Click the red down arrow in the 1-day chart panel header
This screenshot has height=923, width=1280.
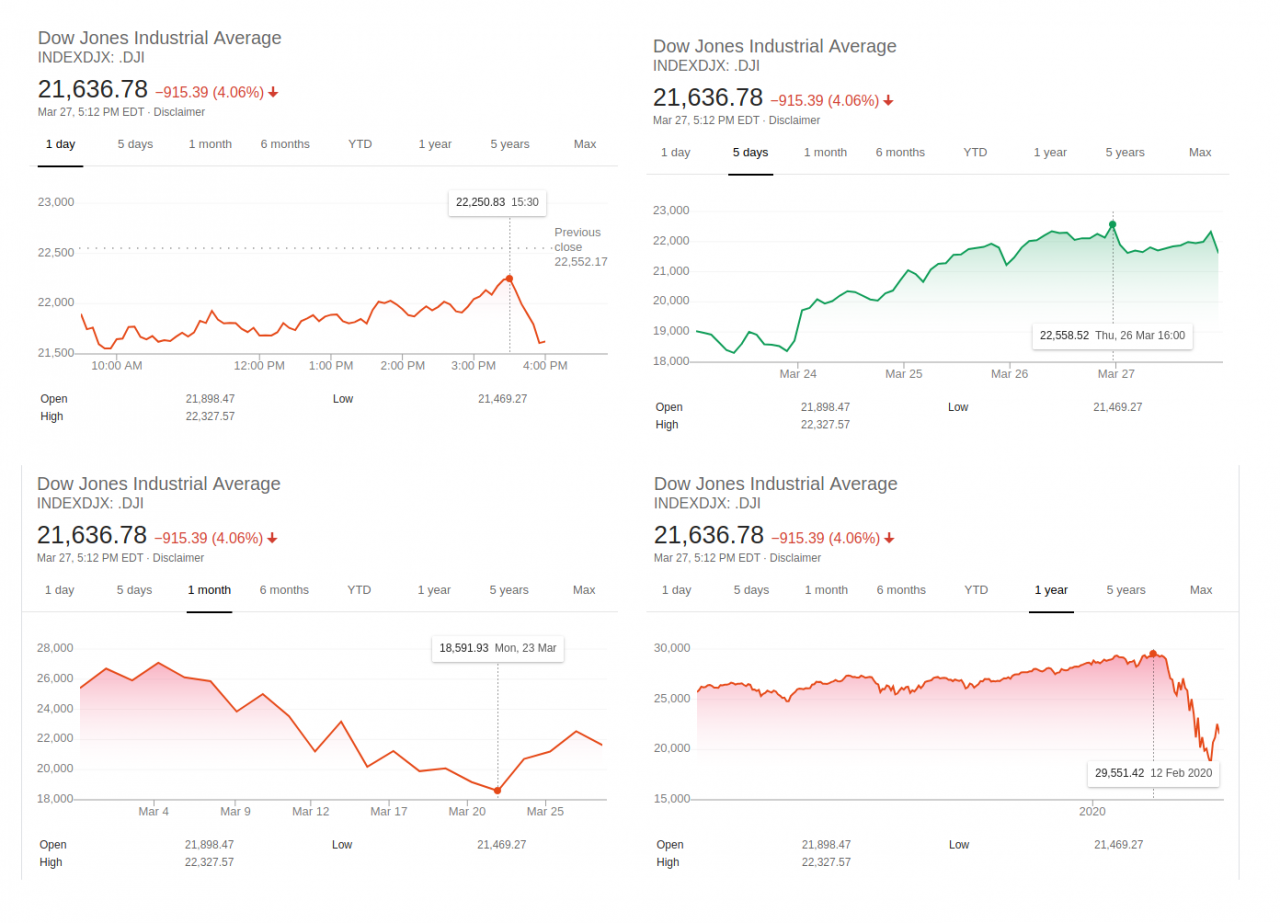coord(273,92)
